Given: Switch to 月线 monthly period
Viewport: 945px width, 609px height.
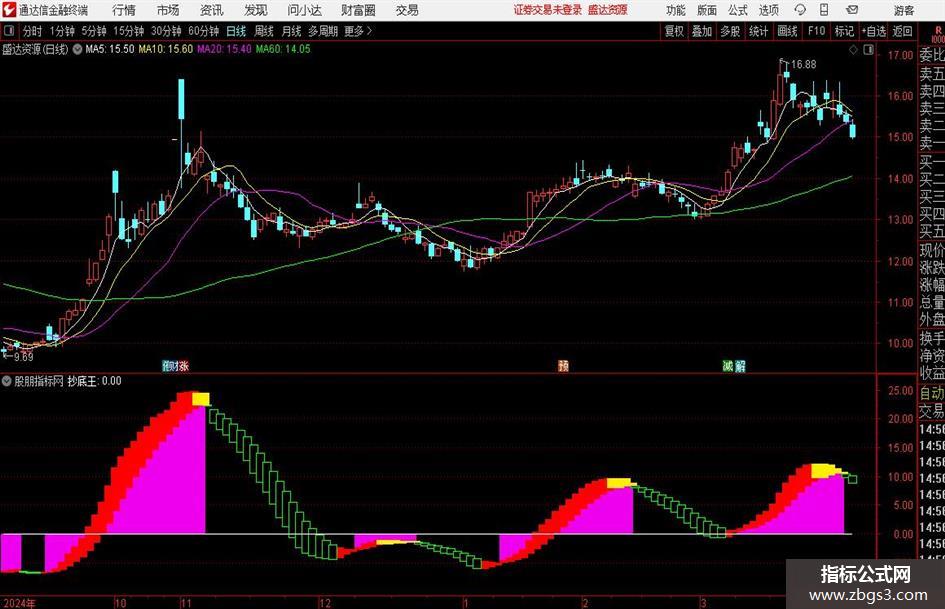Looking at the screenshot, I should pos(292,31).
